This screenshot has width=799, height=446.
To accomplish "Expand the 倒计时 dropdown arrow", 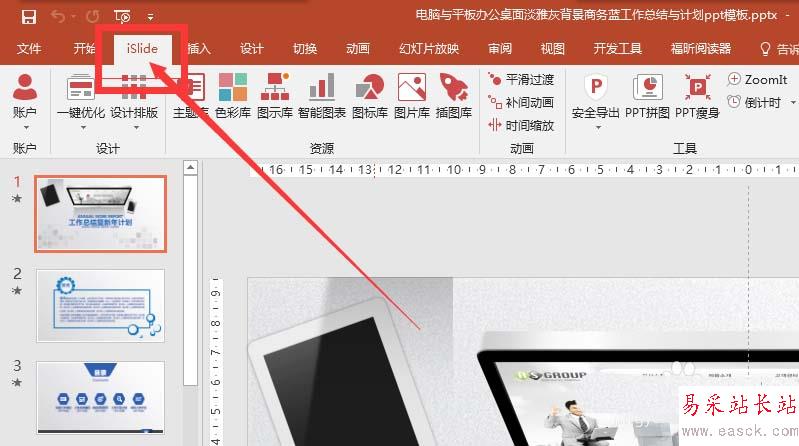I will (793, 103).
